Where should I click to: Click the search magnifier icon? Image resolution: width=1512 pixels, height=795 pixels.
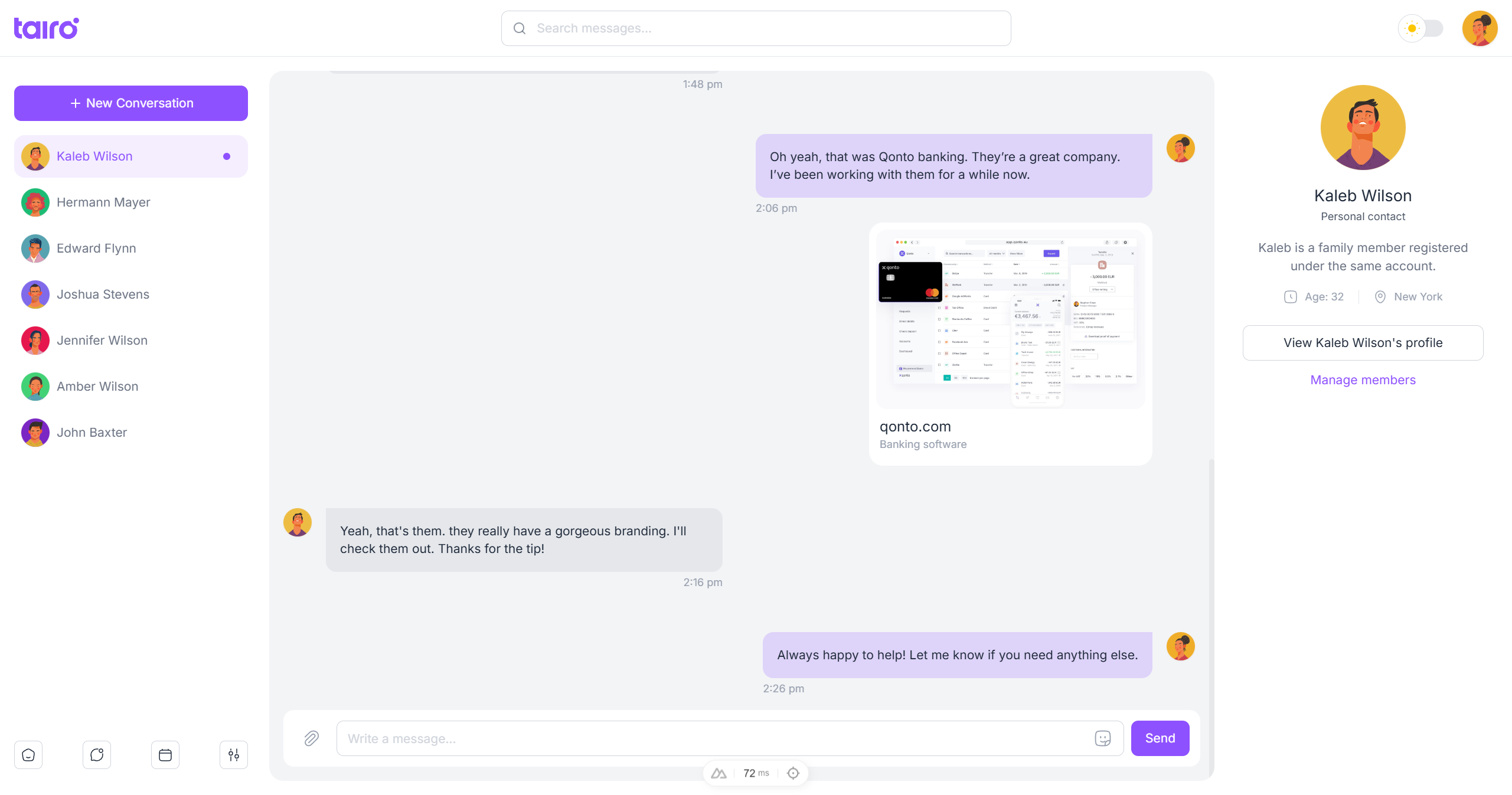coord(520,28)
